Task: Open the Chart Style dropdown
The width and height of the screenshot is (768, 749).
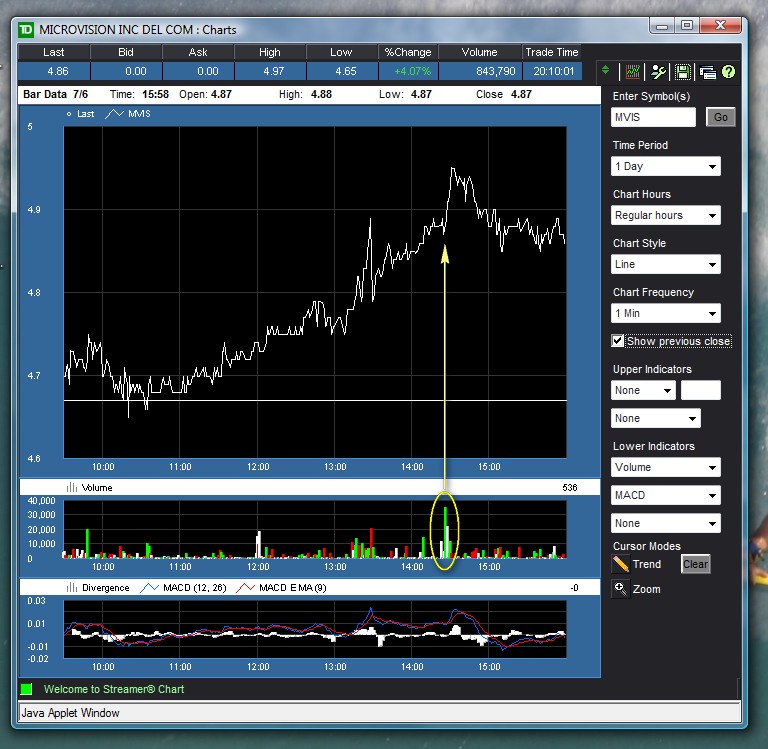Action: [x=666, y=264]
